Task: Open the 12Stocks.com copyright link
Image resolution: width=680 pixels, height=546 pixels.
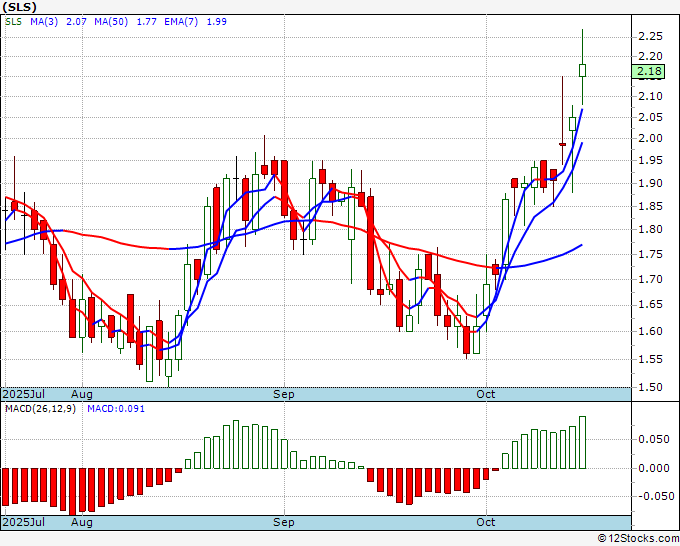Action: (x=638, y=539)
